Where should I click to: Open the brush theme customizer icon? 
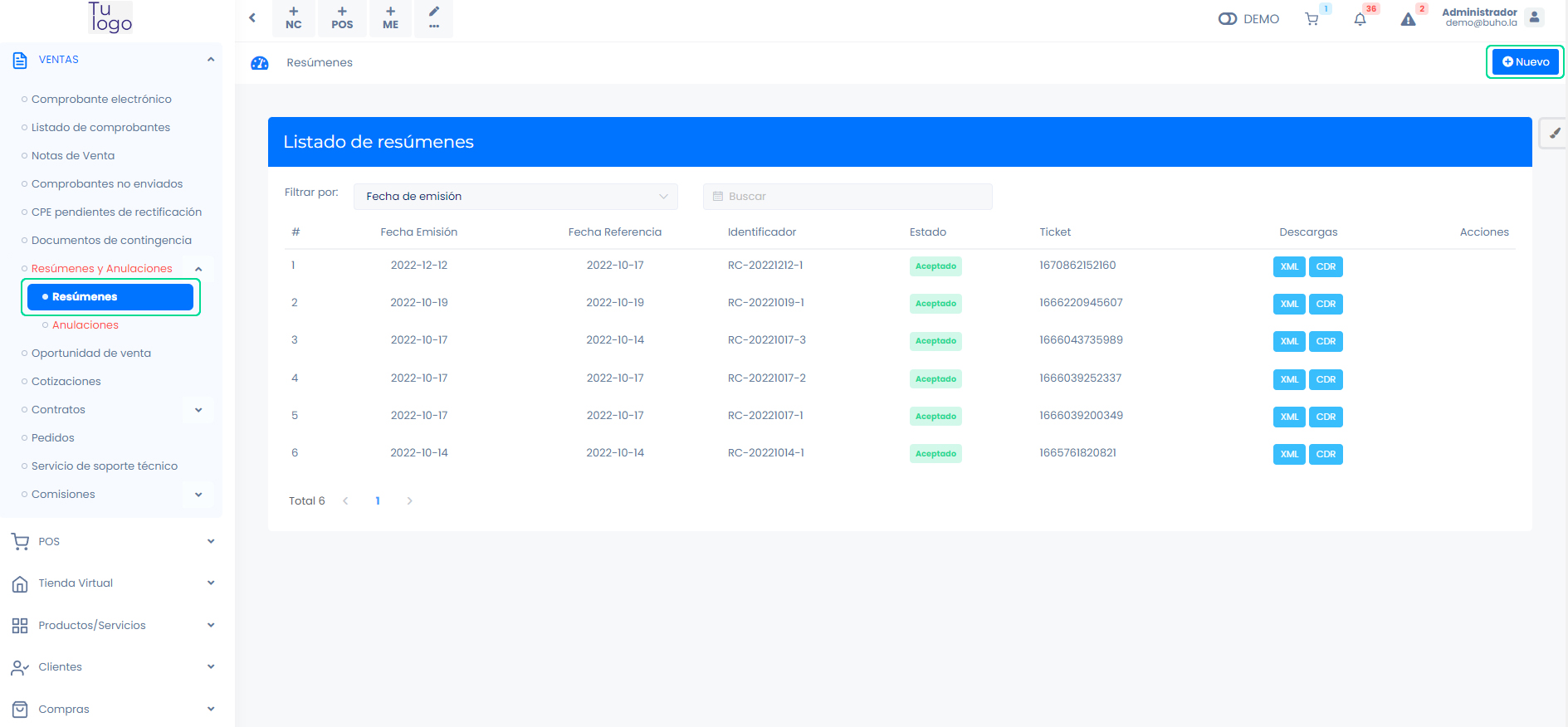(x=1554, y=133)
